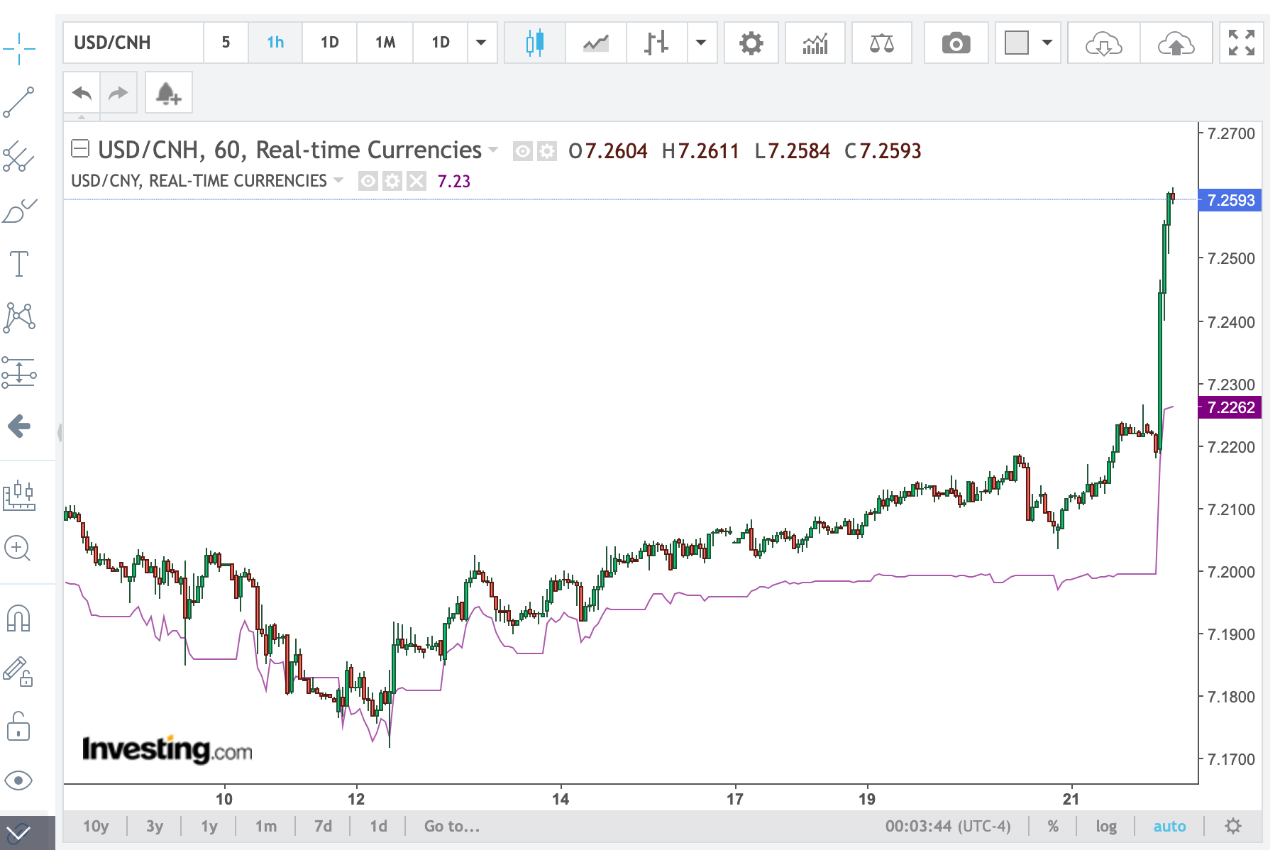Toggle auto scale option
This screenshot has width=1280, height=855.
pos(1169,826)
